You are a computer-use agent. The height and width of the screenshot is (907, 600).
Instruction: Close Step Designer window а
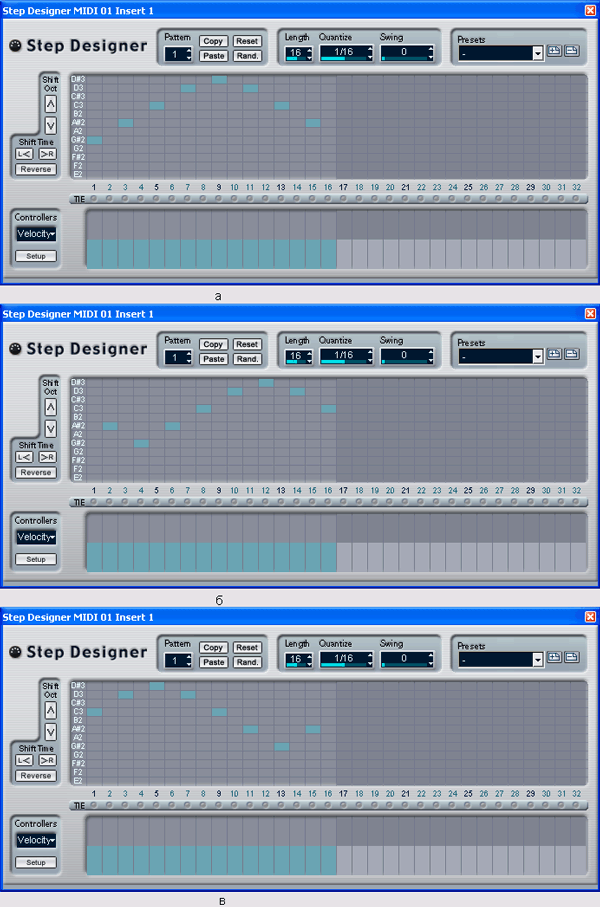pyautogui.click(x=590, y=10)
